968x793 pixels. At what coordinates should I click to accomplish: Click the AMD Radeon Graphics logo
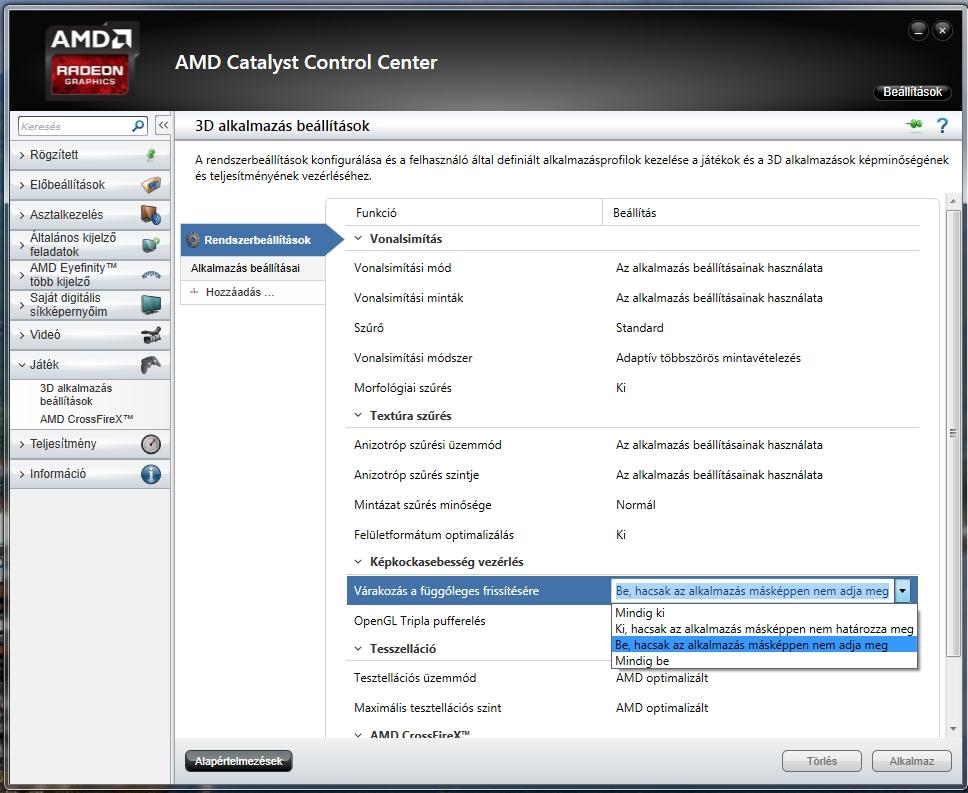[x=90, y=60]
